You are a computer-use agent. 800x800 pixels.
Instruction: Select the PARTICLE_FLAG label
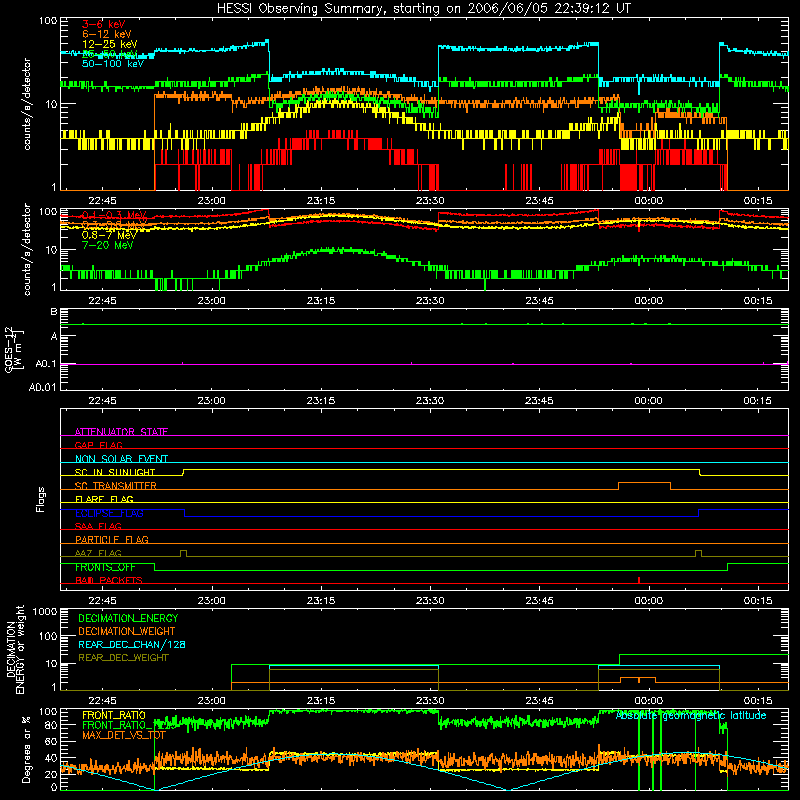[112, 539]
